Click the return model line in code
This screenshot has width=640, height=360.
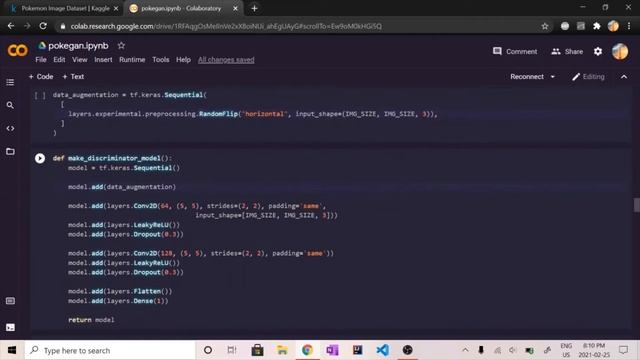[x=91, y=320]
